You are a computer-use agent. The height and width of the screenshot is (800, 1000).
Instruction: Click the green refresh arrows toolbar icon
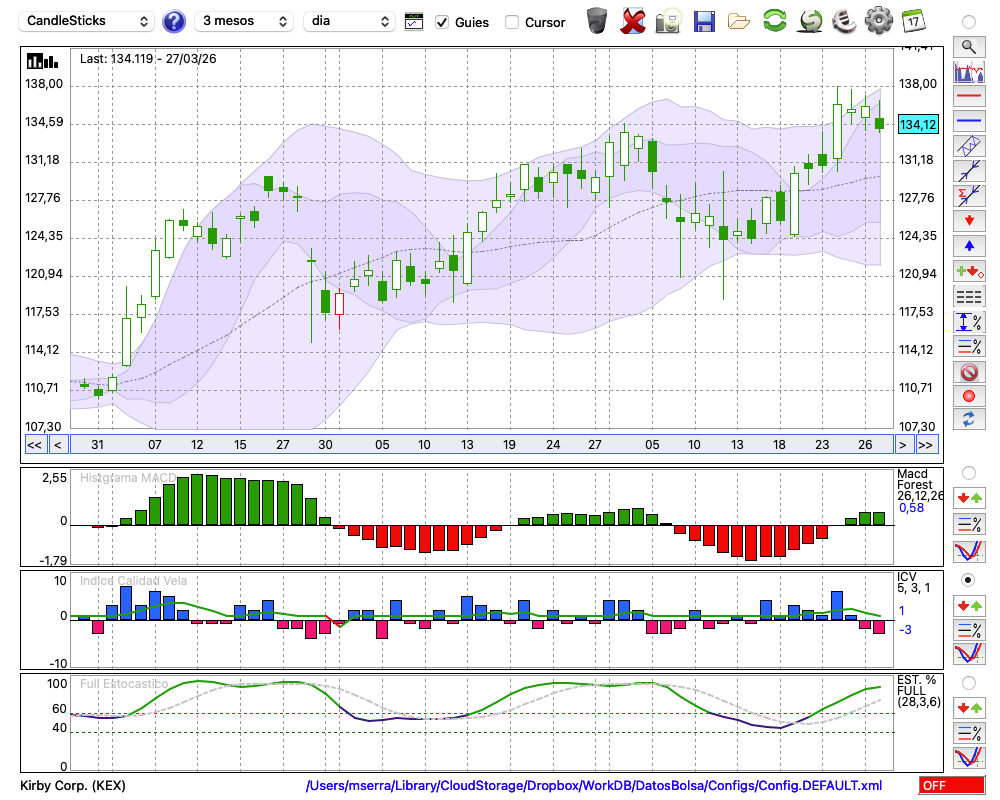tap(774, 20)
